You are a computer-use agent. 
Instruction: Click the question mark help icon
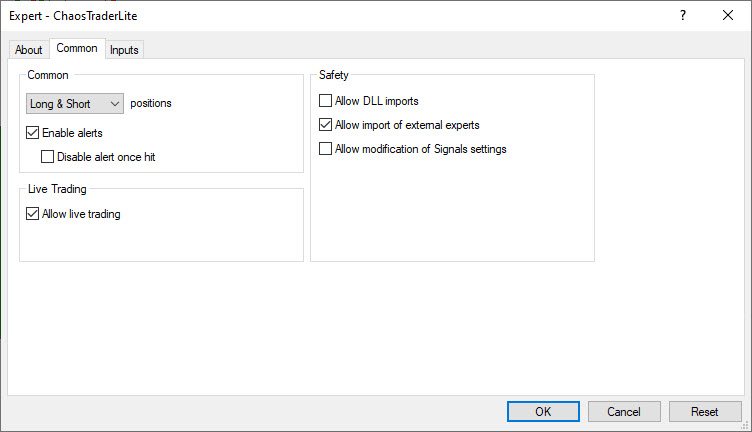point(682,15)
